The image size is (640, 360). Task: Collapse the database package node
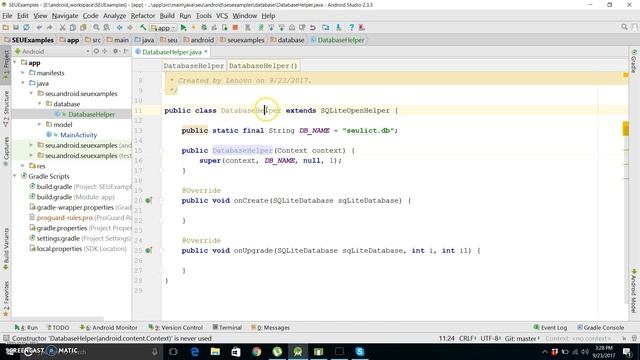click(x=40, y=104)
